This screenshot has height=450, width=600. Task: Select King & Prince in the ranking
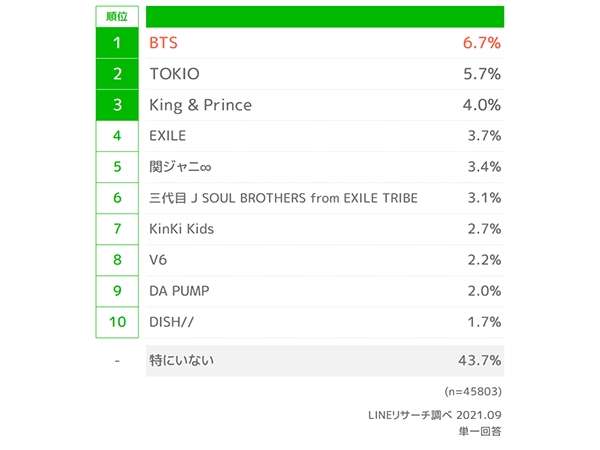pos(201,105)
